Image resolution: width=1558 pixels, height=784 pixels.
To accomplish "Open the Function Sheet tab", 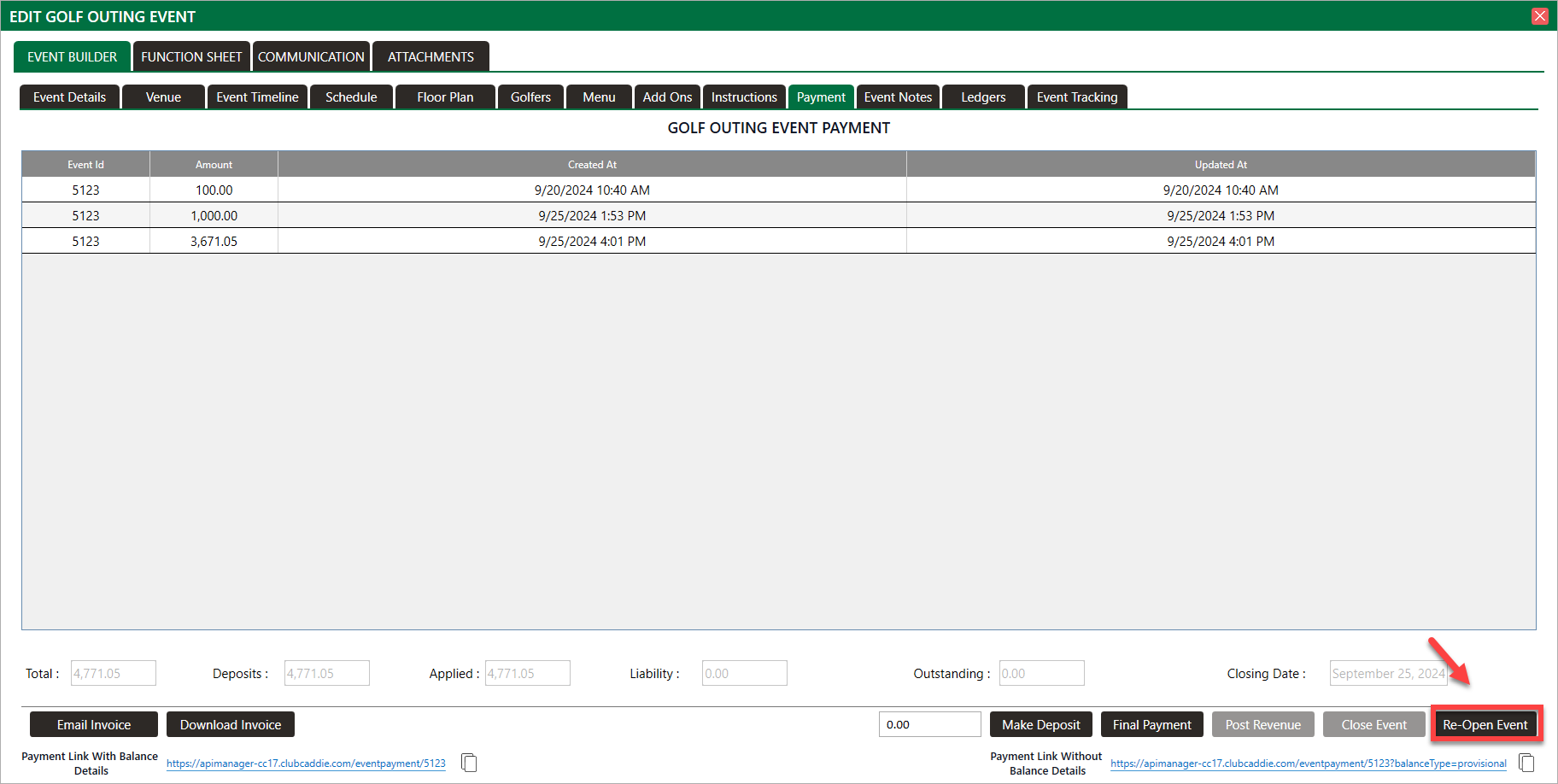I will coord(191,56).
